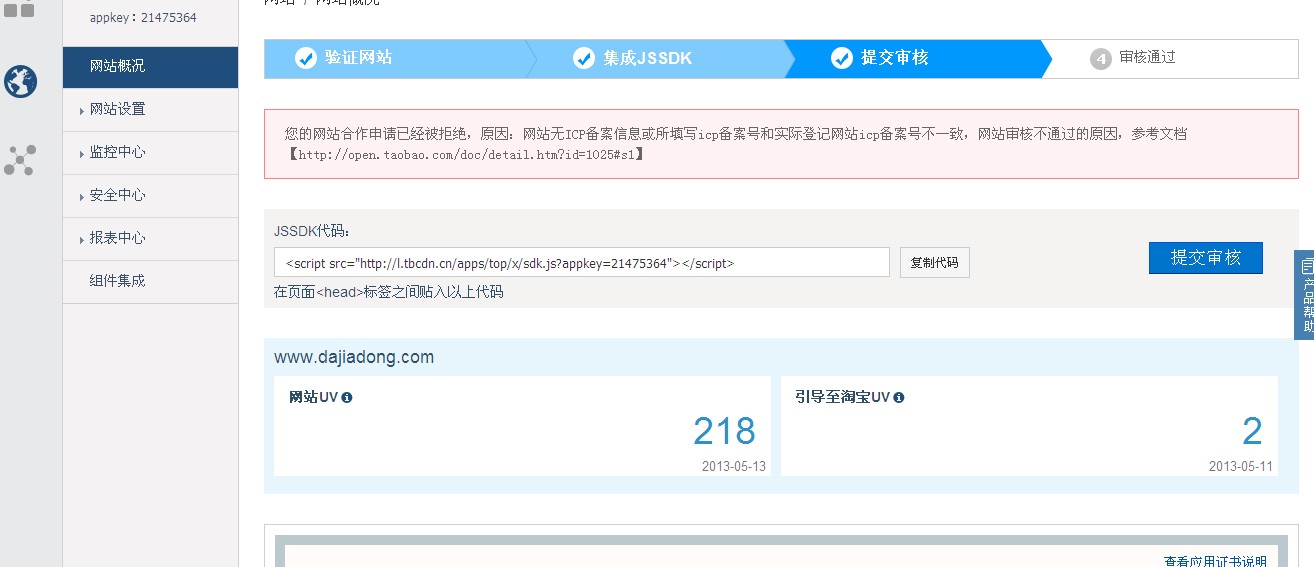The height and width of the screenshot is (567, 1314).
Task: Open 查看应用证书说明 link
Action: [1215, 561]
